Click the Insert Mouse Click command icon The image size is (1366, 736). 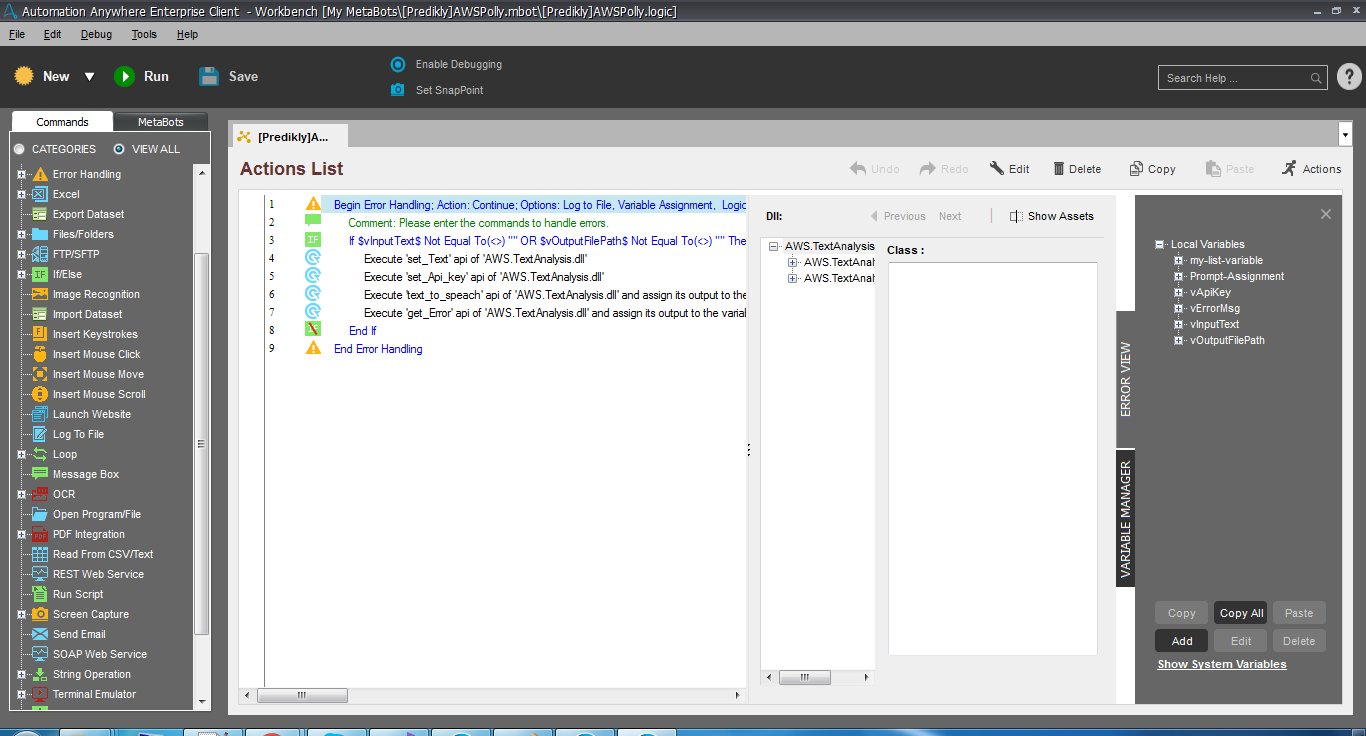[x=40, y=354]
